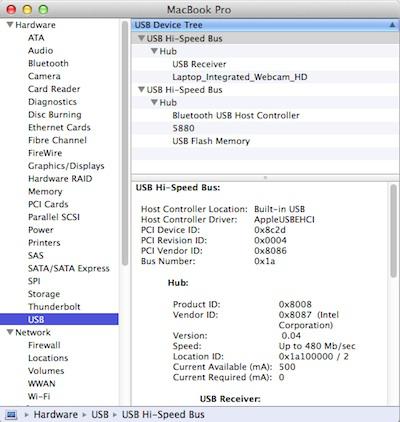Image resolution: width=400 pixels, height=422 pixels.
Task: Show Memory information in the sidebar
Action: [45, 191]
